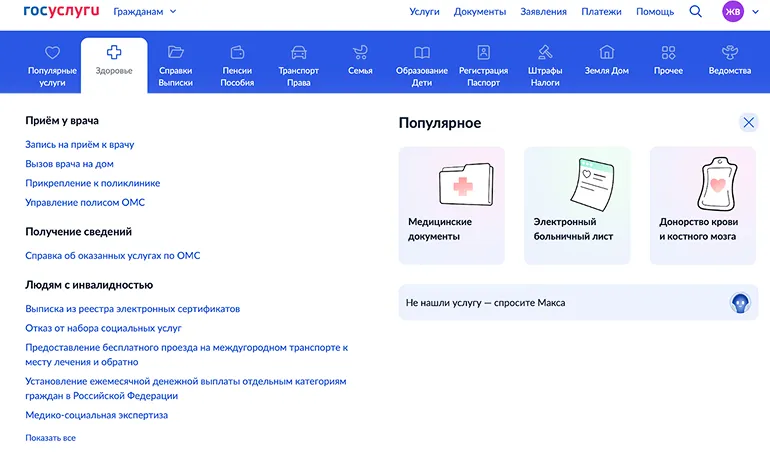Open Управление полисом ОМС link

[85, 202]
